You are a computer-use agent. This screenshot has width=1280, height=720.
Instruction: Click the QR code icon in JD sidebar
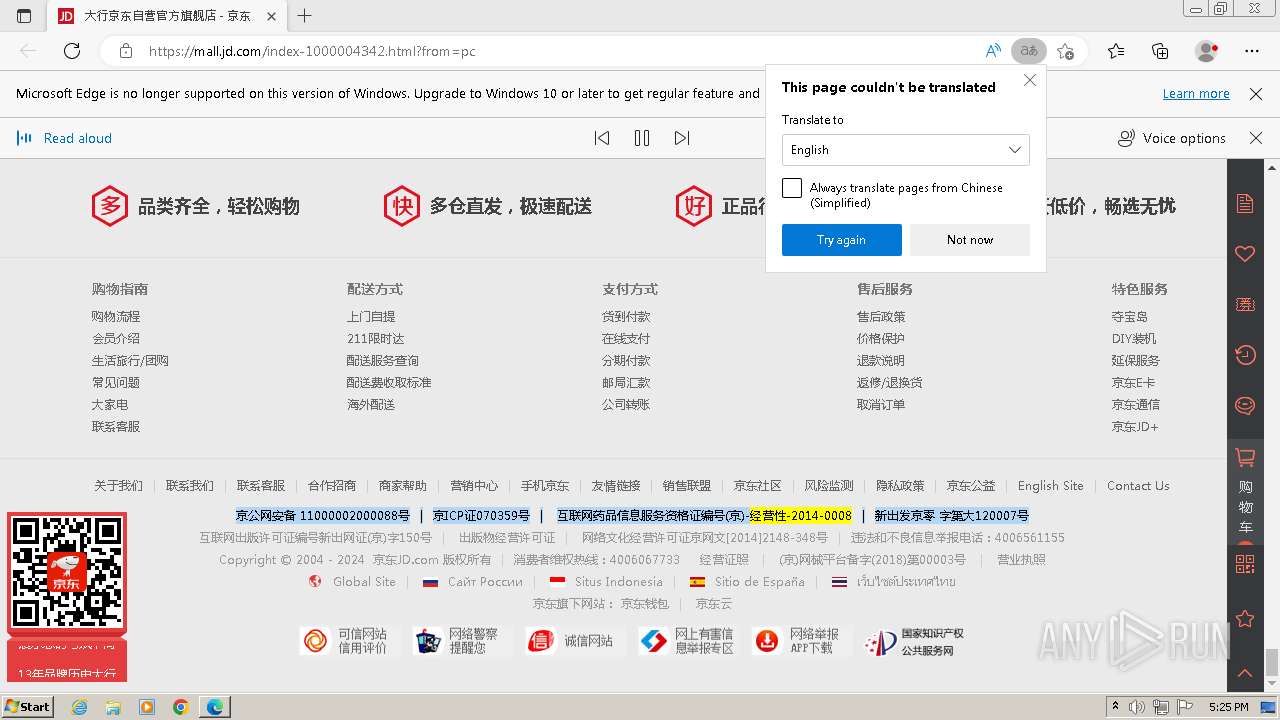[1245, 564]
